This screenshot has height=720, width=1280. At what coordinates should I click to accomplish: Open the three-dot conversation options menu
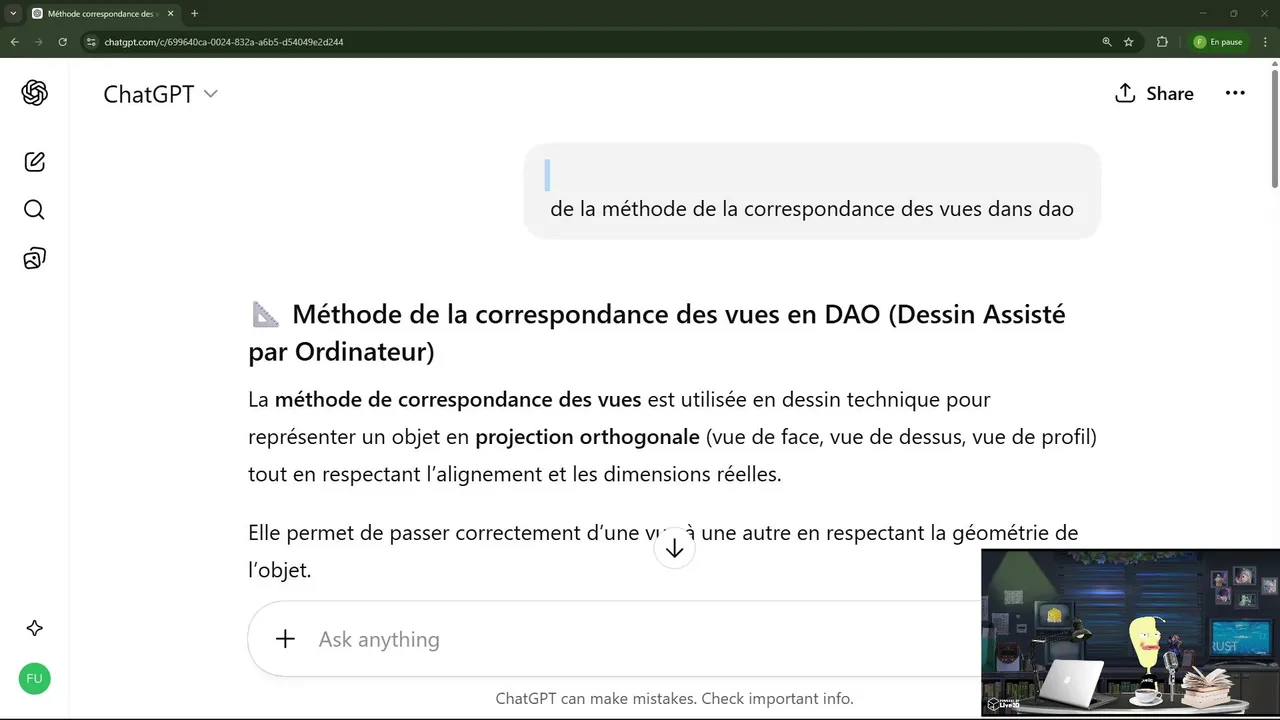(x=1235, y=93)
